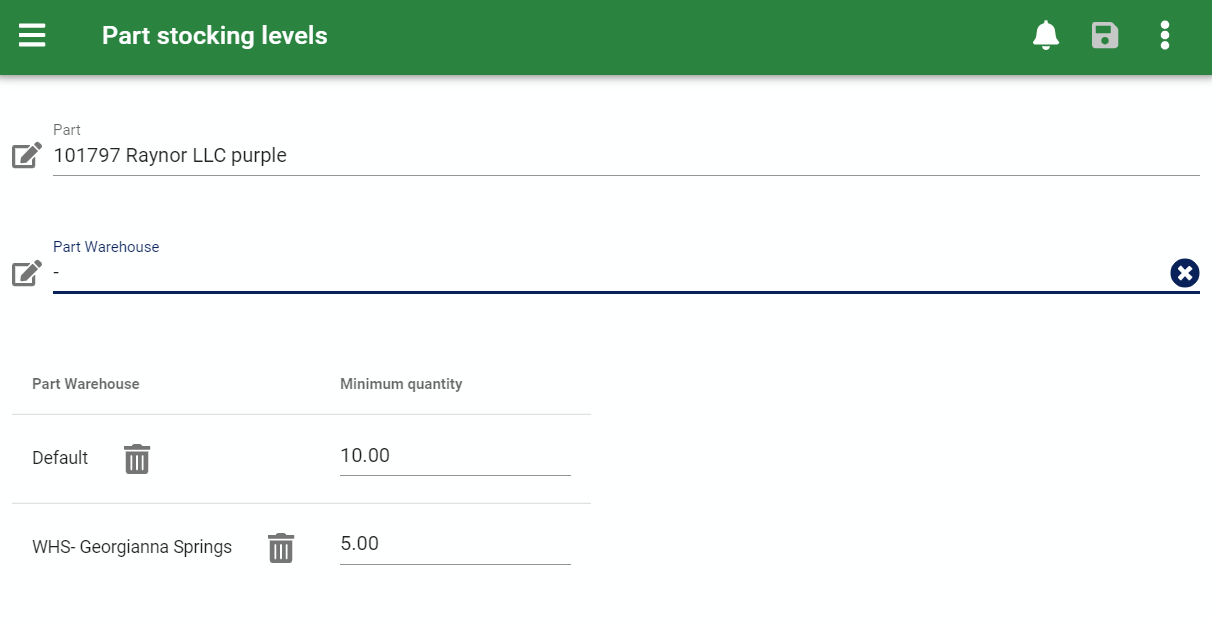Edit the Default minimum quantity 10.00

[x=455, y=456]
